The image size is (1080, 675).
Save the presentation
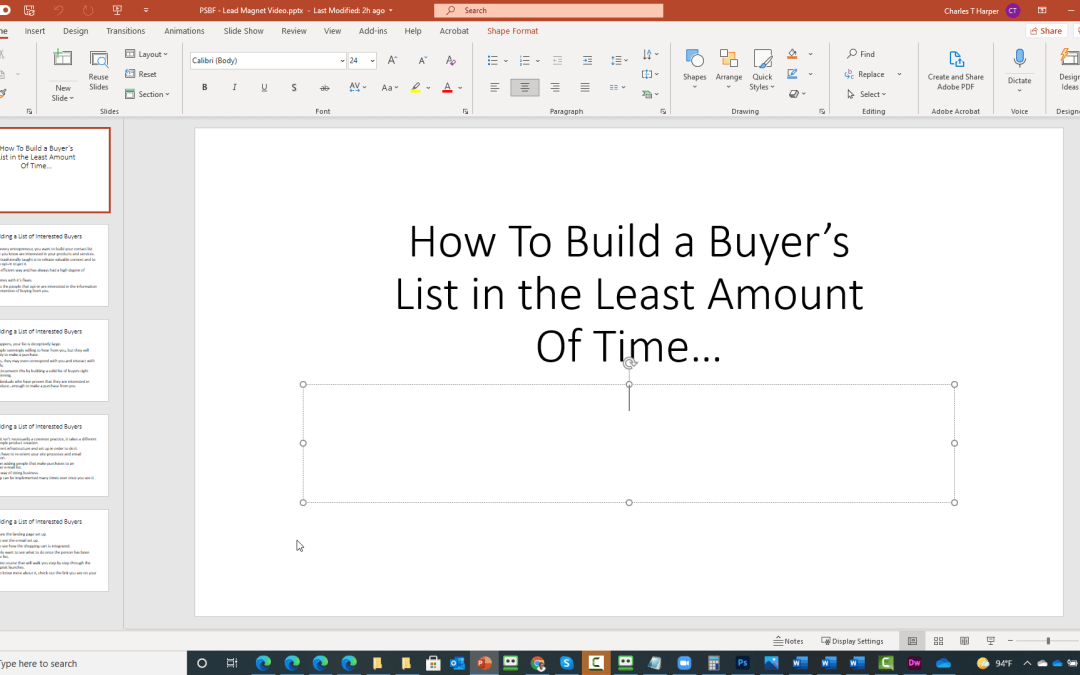[29, 10]
